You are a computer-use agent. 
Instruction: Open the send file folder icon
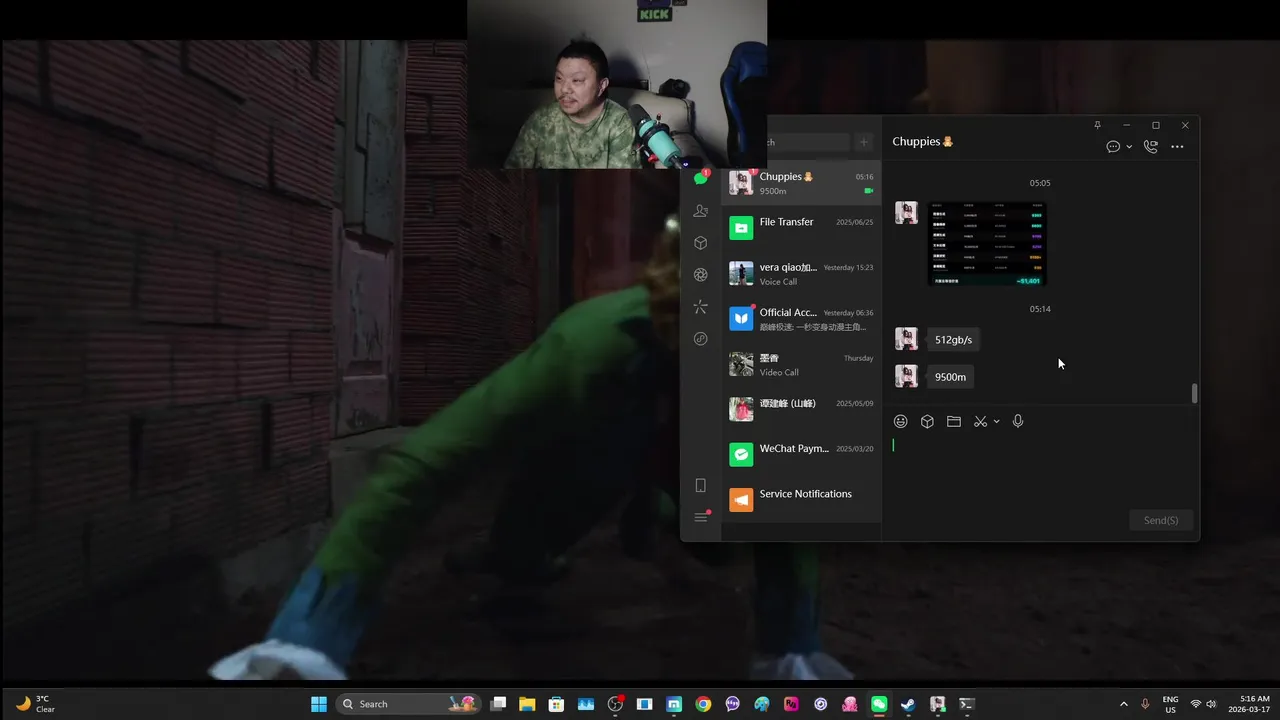click(954, 421)
